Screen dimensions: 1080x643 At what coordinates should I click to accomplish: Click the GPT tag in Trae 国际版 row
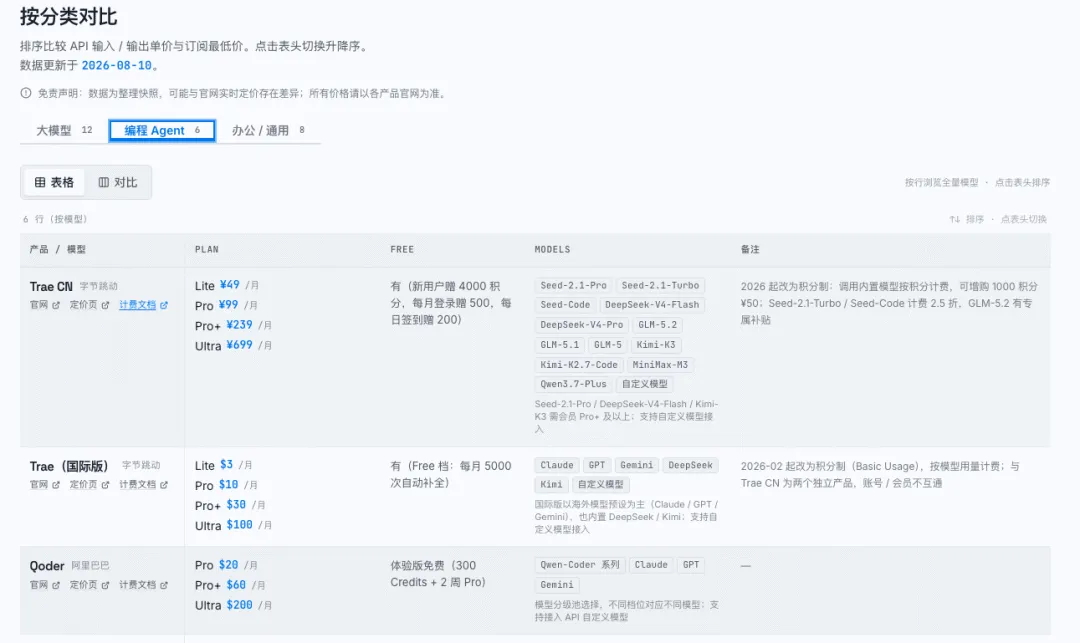596,465
